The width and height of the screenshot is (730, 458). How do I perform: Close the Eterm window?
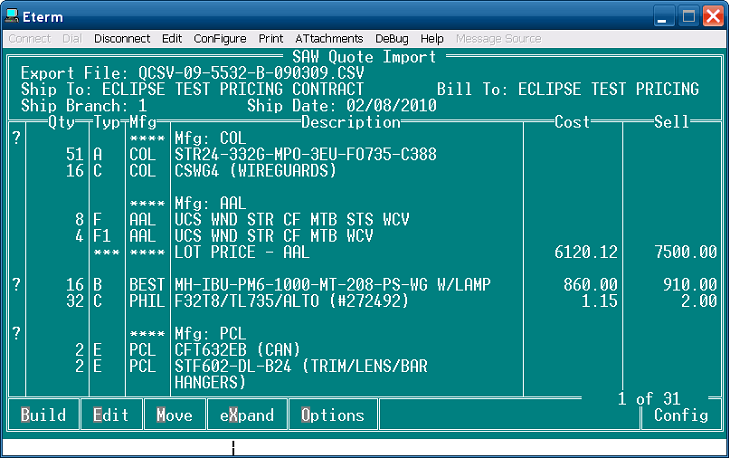click(713, 17)
